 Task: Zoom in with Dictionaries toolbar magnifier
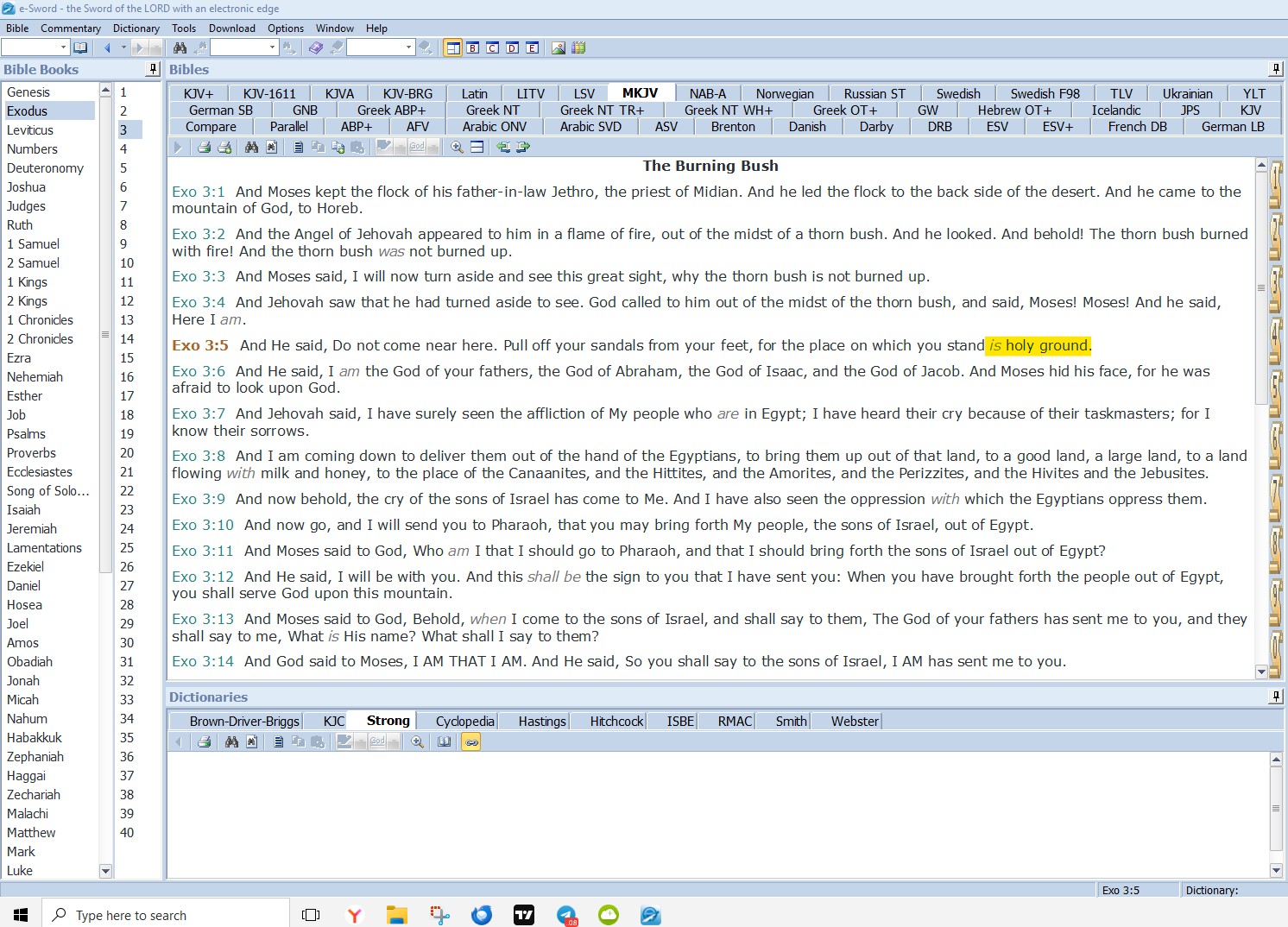(x=417, y=742)
